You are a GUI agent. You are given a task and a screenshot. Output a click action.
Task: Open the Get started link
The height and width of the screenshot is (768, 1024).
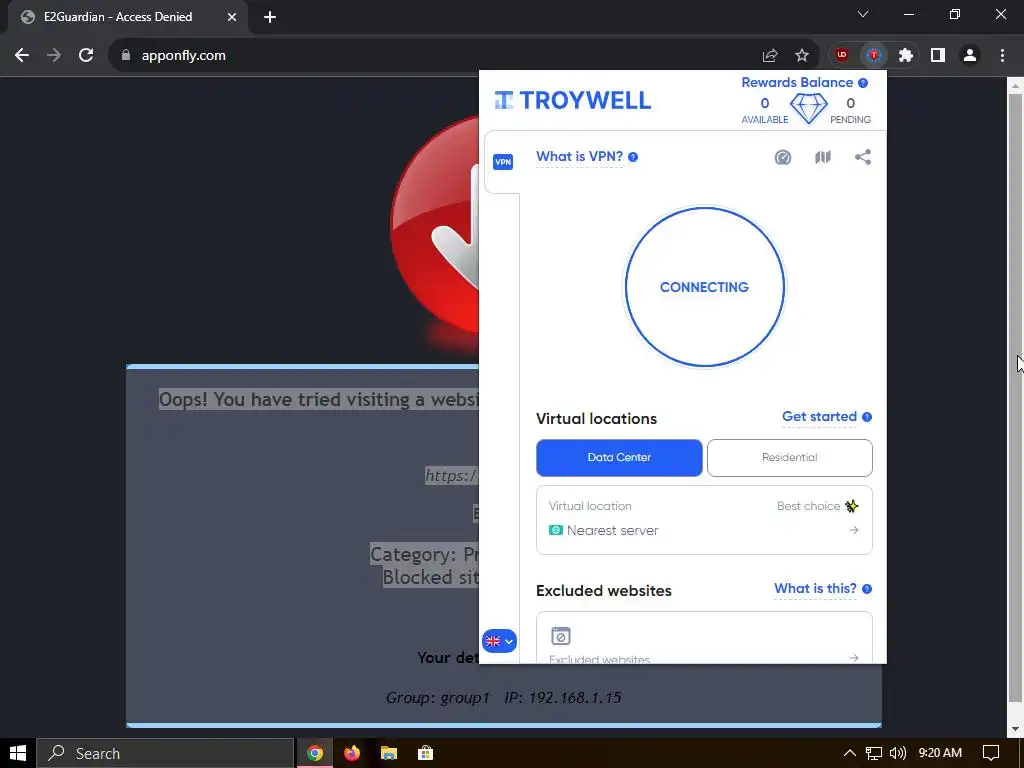(819, 417)
